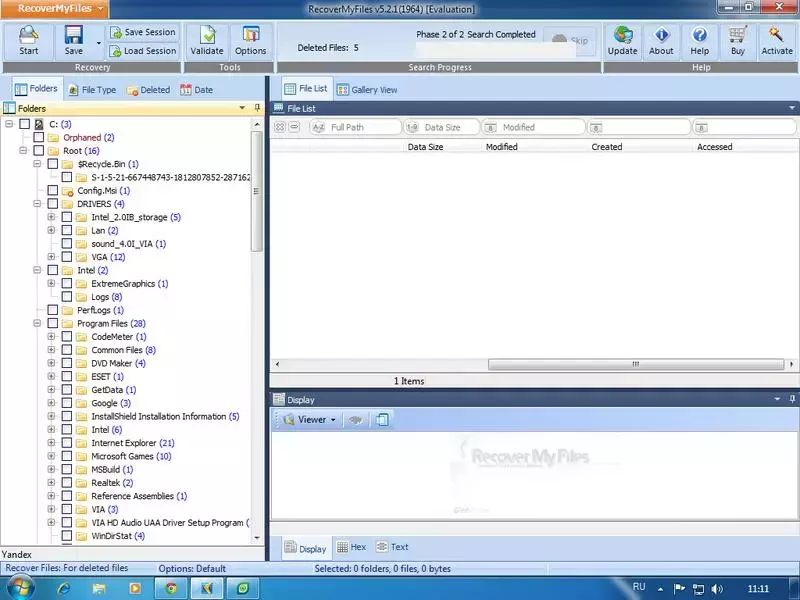Check the WinDirStat folder checkbox
The image size is (800, 600).
[x=67, y=536]
